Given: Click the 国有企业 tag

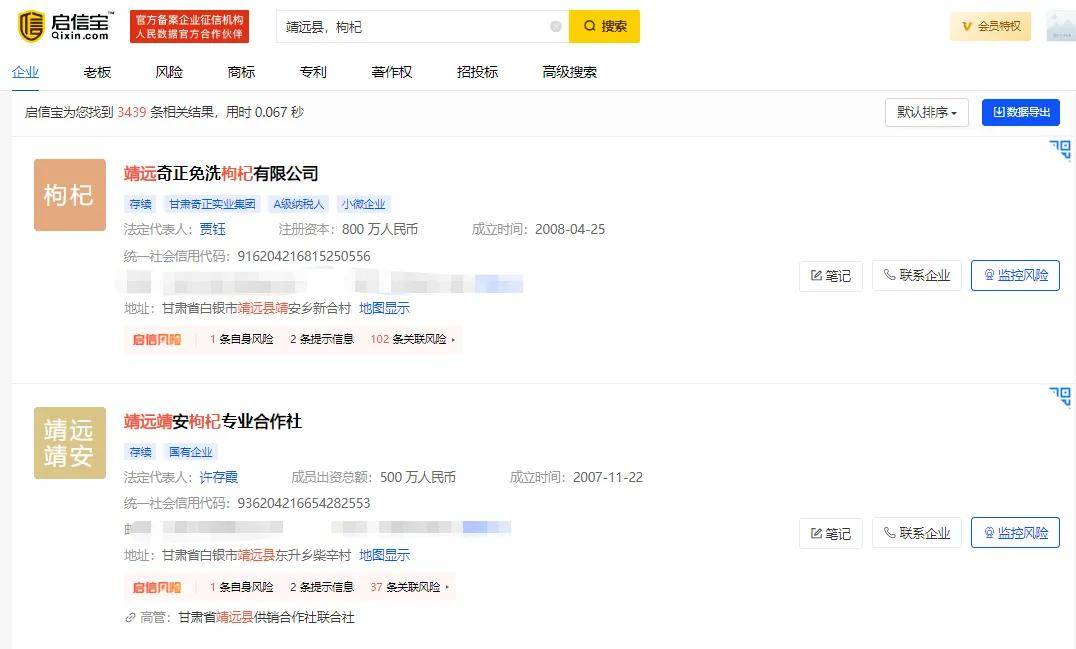Looking at the screenshot, I should coord(191,451).
